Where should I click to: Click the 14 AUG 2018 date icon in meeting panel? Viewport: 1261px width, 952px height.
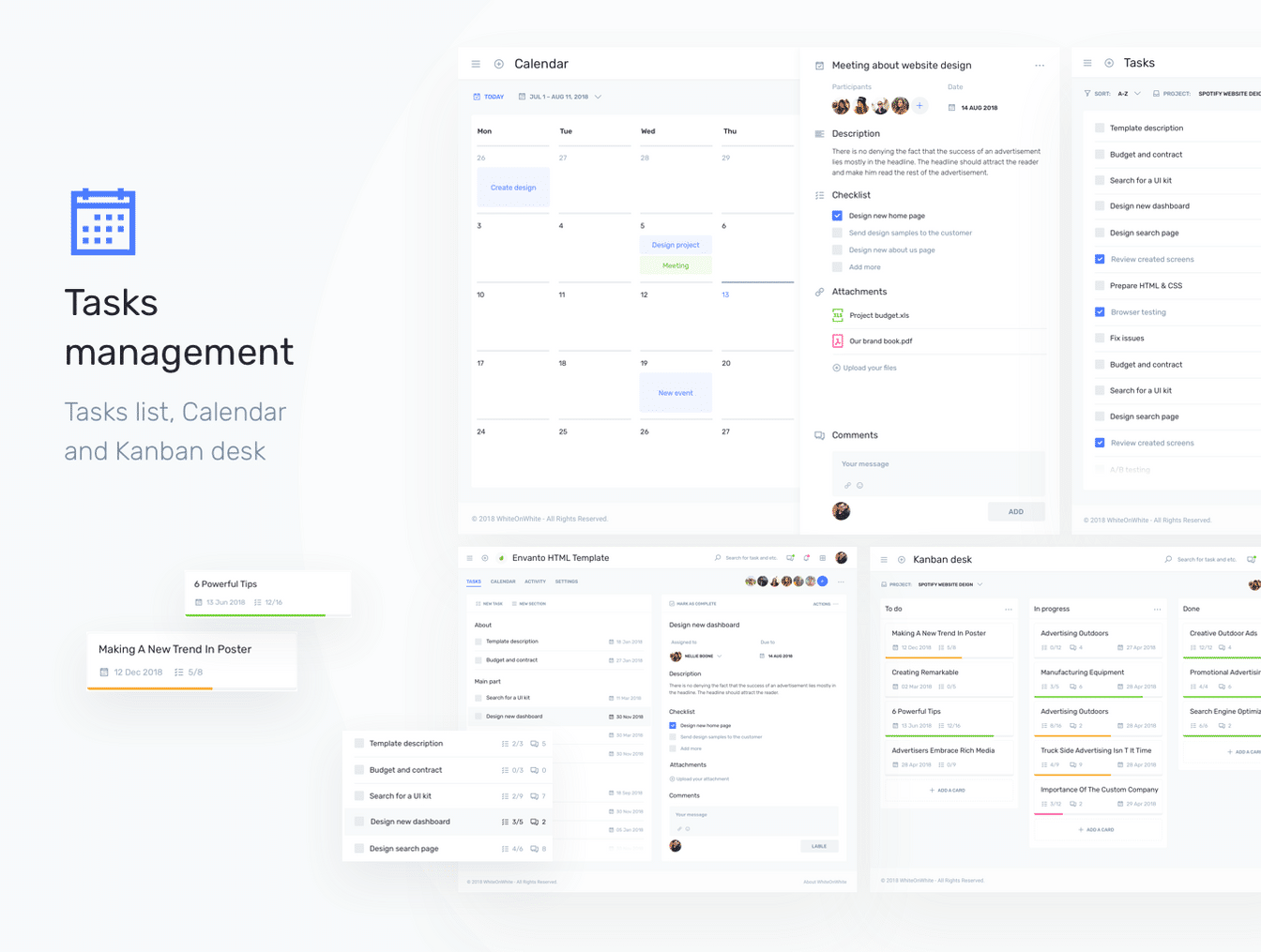click(951, 108)
